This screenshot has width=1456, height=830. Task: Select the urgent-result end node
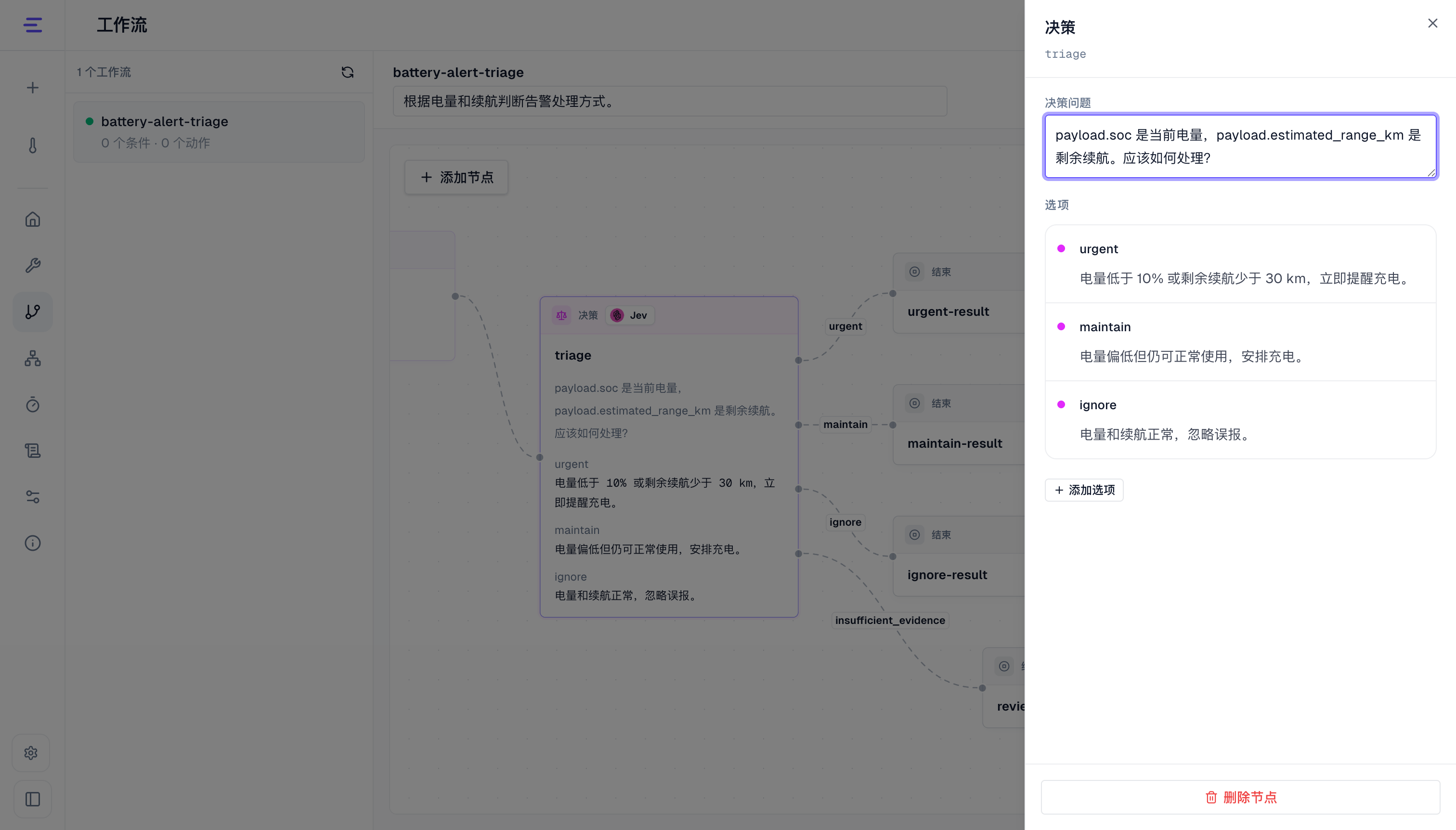959,293
